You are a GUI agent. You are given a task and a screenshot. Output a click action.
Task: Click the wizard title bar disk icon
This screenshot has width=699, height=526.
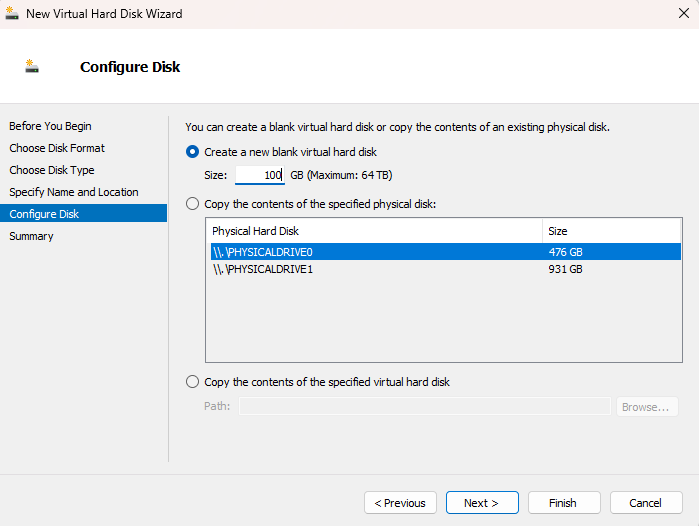click(x=12, y=13)
